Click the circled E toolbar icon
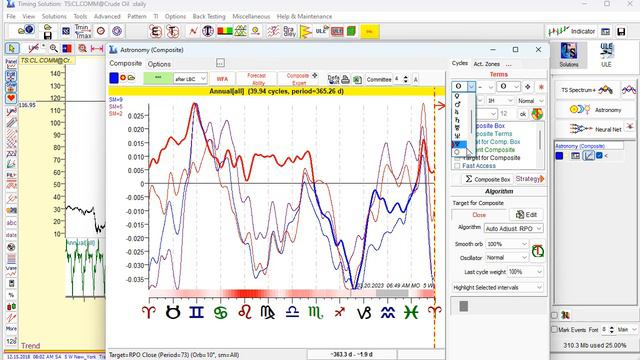 [156, 31]
